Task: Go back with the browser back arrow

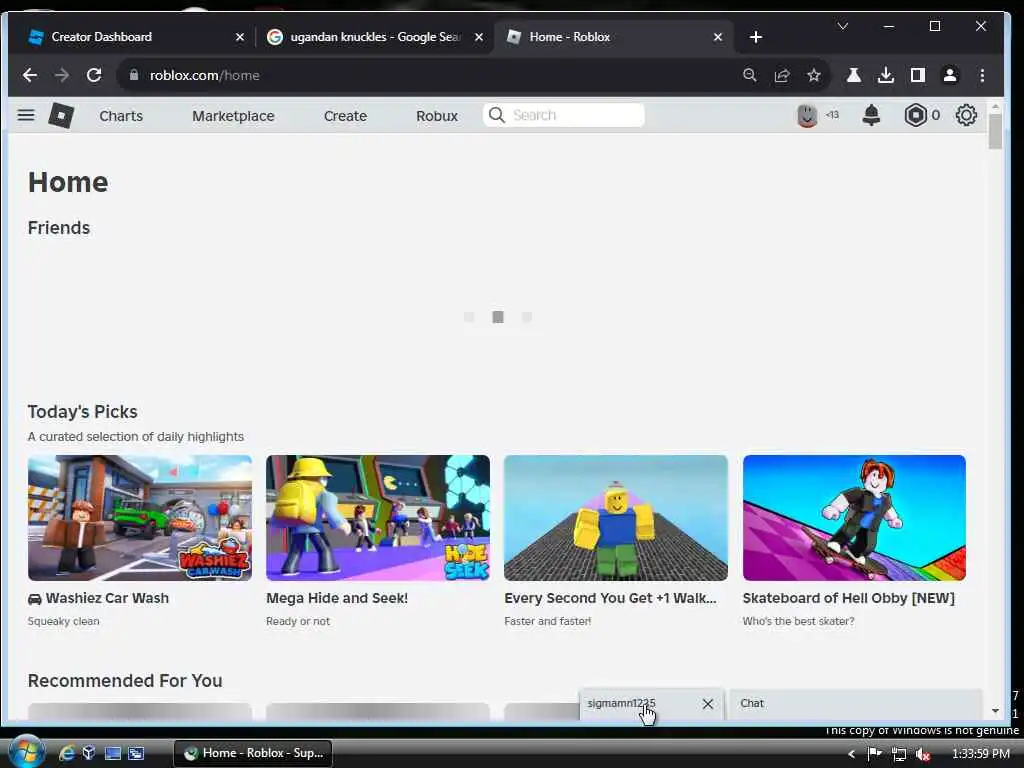Action: pyautogui.click(x=30, y=75)
